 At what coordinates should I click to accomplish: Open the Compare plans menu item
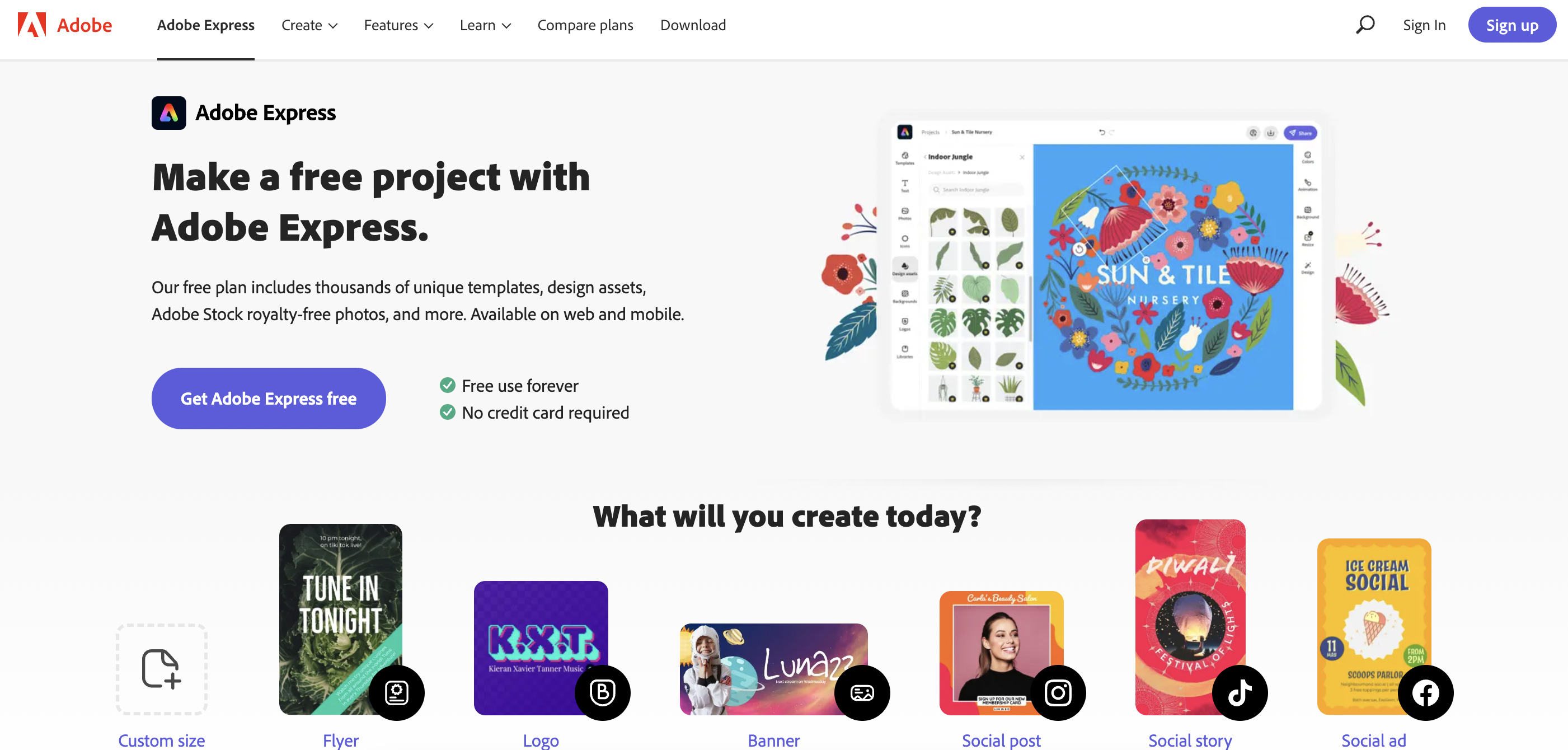[585, 24]
